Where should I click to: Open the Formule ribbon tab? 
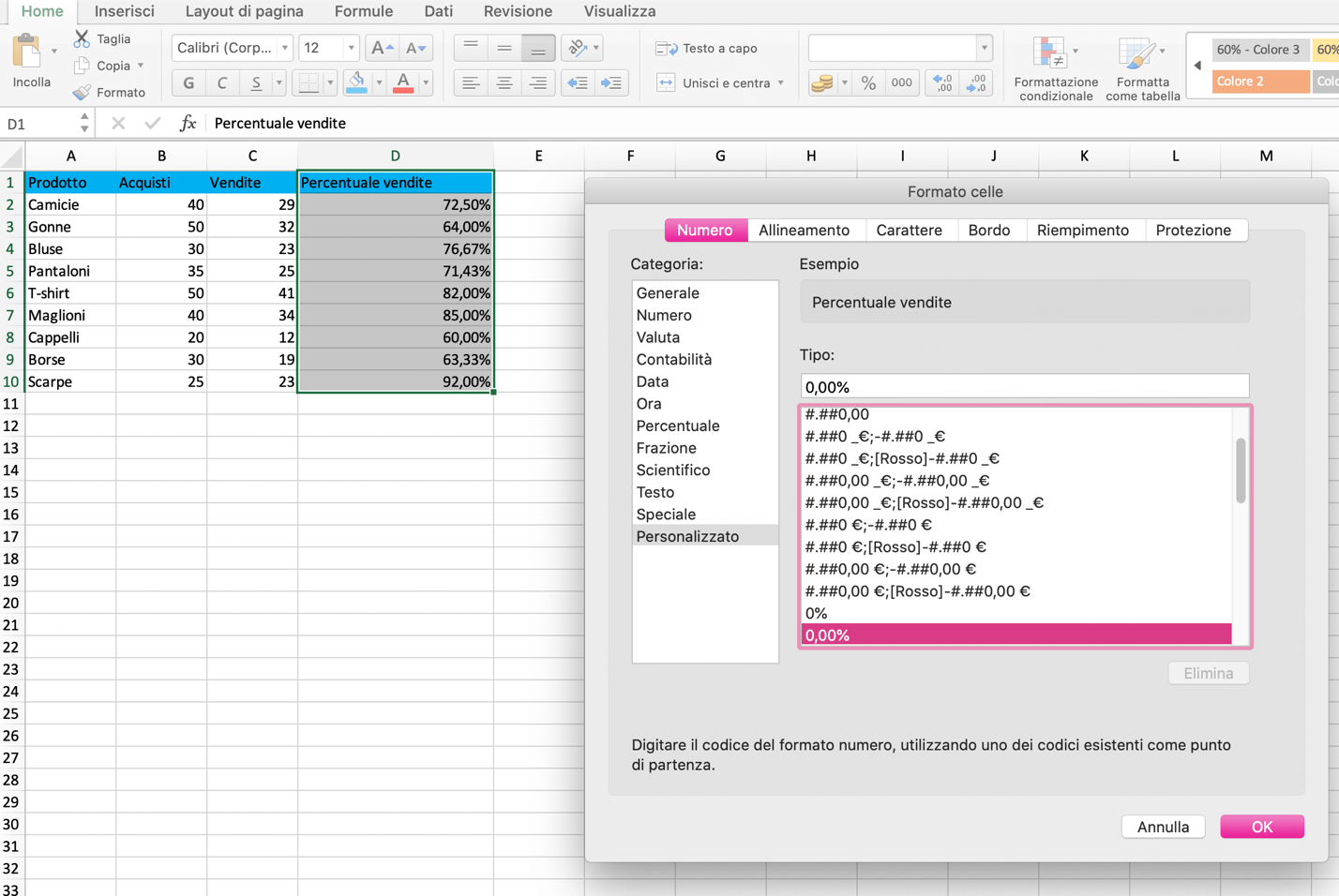[x=364, y=11]
